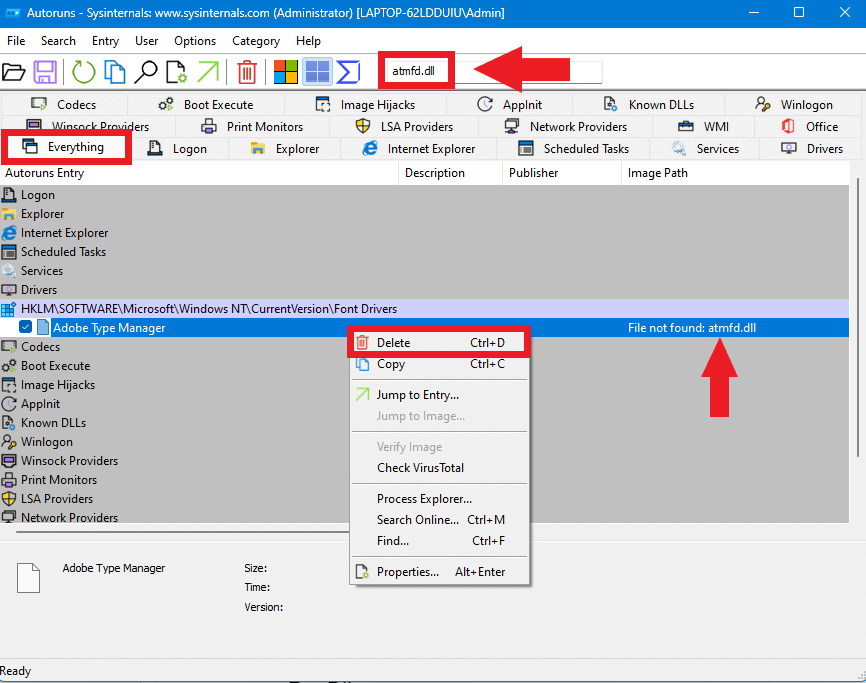Switch to the Network Providers tab
The image size is (866, 683).
click(x=566, y=126)
